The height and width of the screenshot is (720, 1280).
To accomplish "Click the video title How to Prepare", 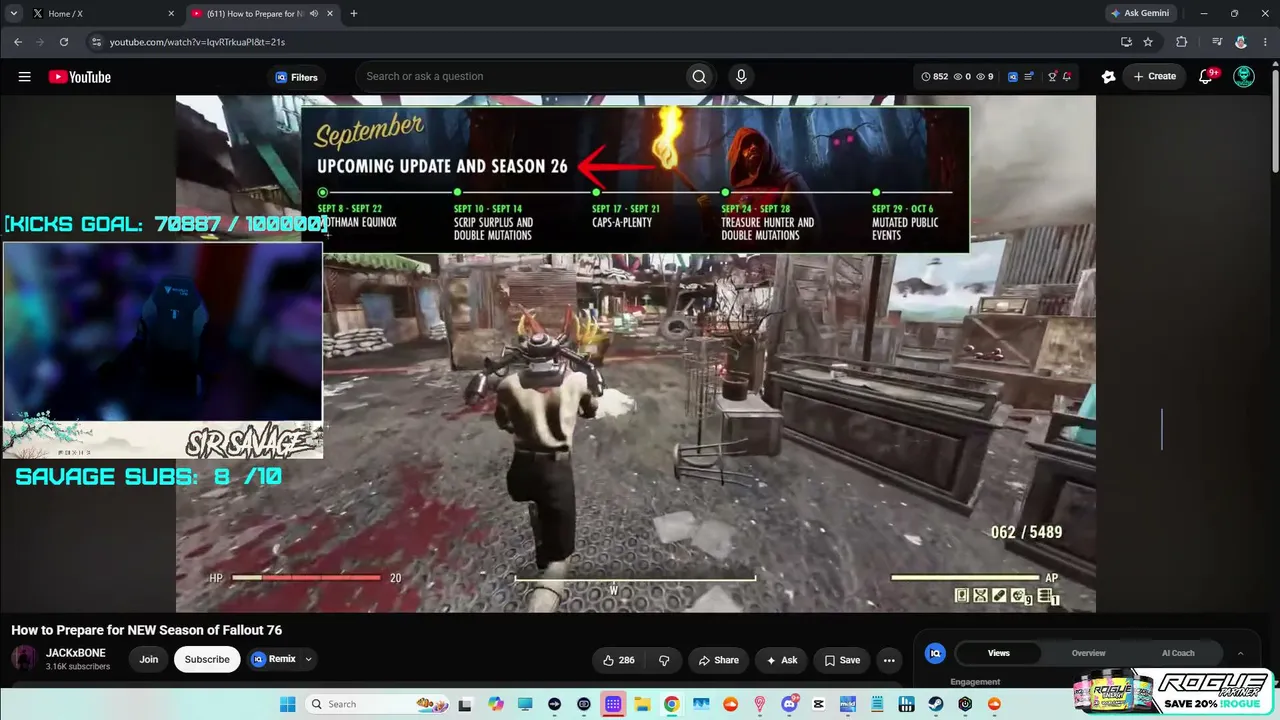I will click(146, 630).
